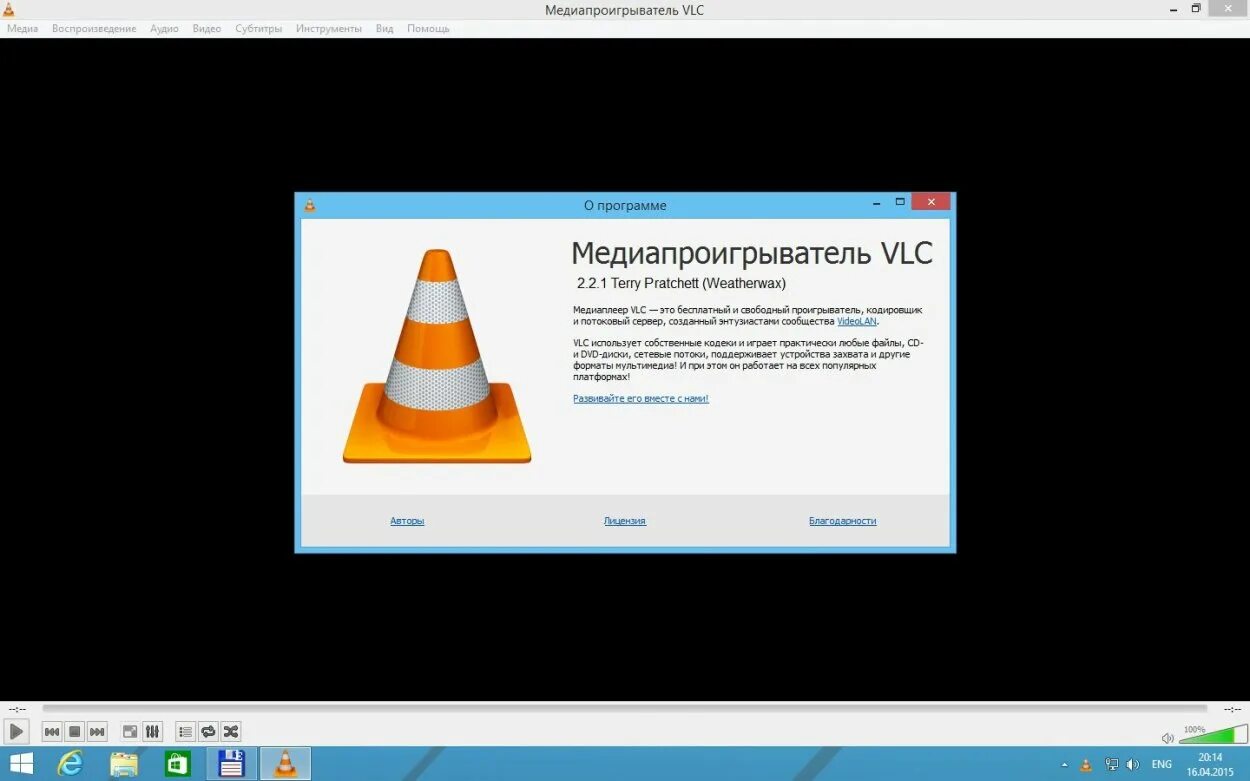
Task: Open the Медиа menu
Action: tap(22, 29)
